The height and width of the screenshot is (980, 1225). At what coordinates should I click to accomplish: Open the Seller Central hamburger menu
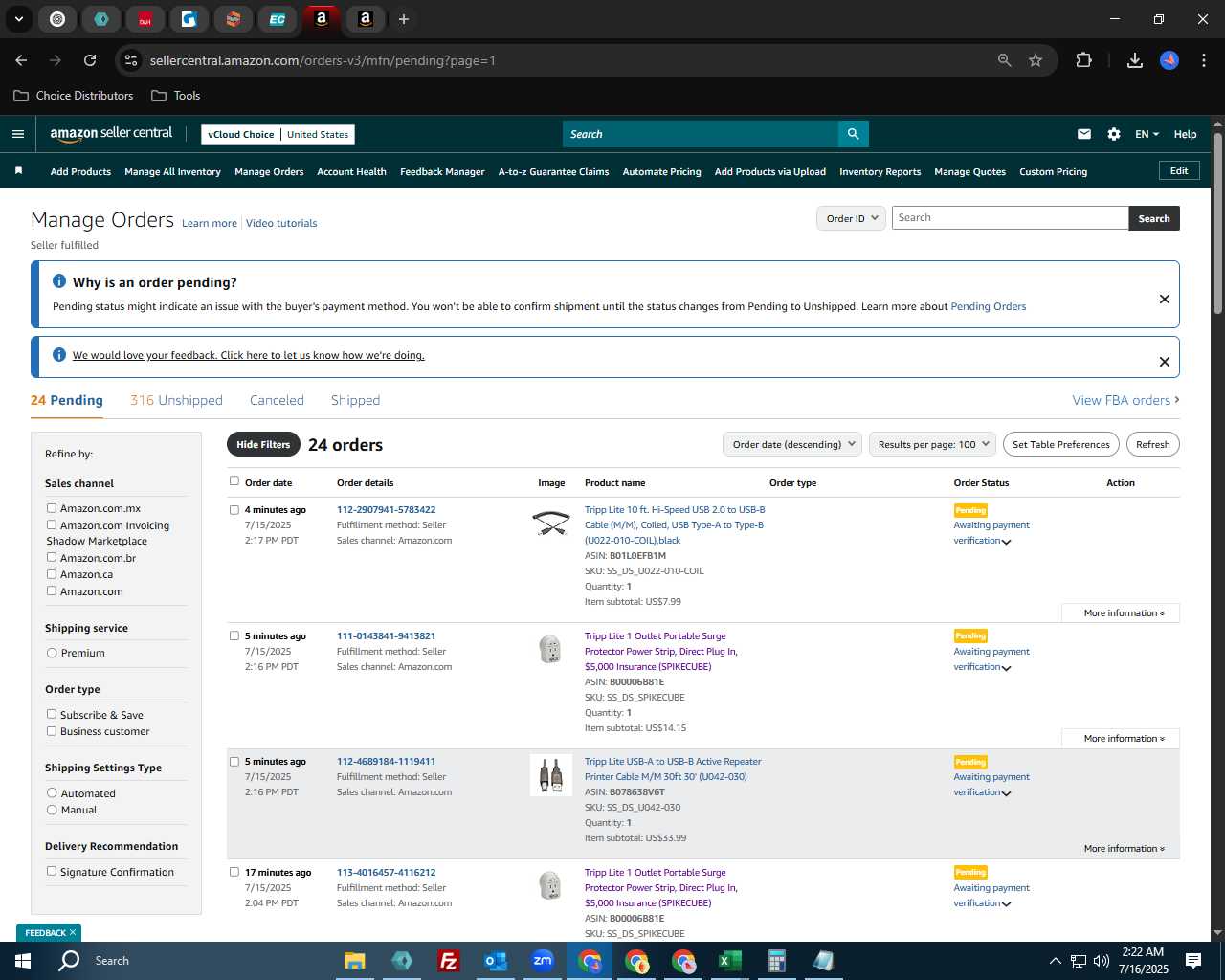17,134
